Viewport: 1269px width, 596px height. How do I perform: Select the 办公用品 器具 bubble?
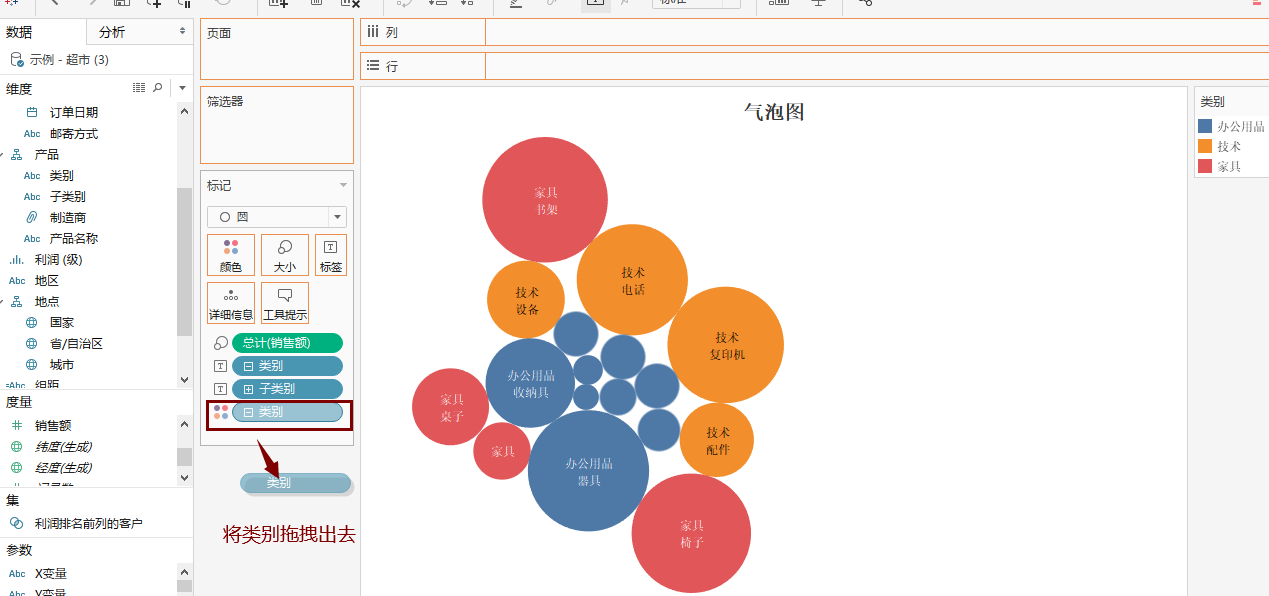click(588, 471)
